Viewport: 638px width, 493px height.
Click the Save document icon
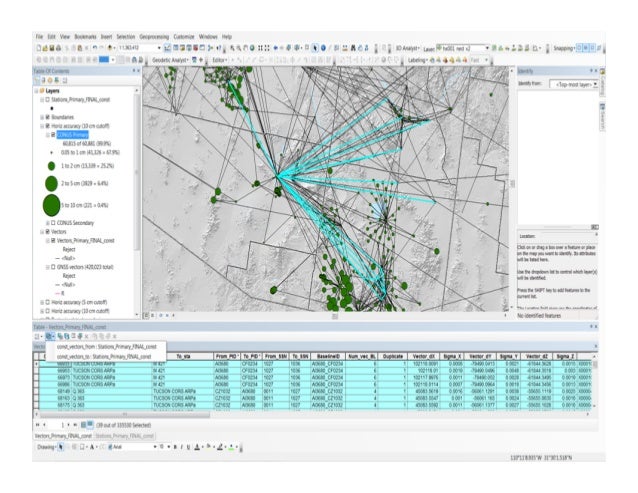click(52, 48)
